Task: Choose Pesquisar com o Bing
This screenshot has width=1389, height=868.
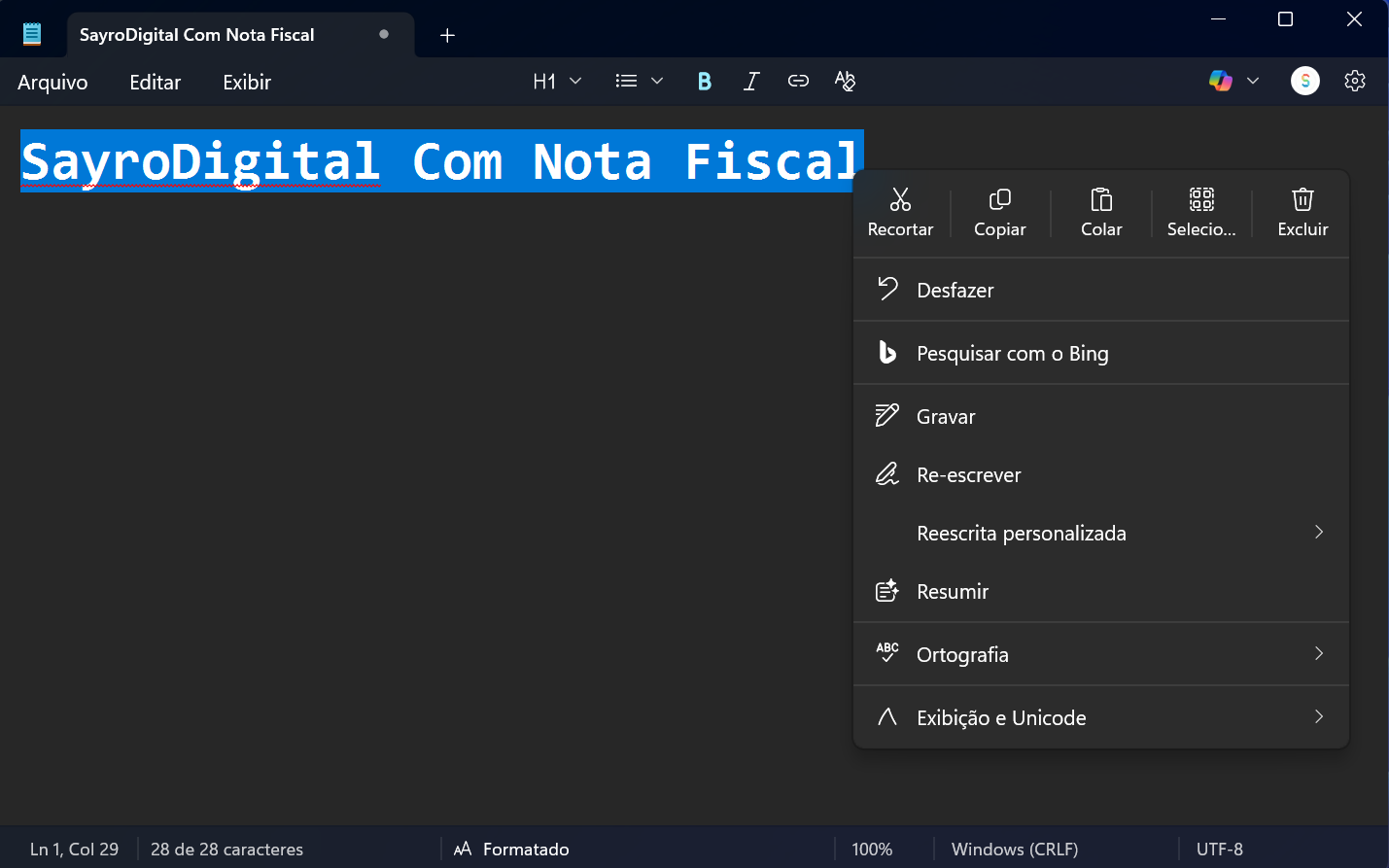Action: pos(1012,353)
